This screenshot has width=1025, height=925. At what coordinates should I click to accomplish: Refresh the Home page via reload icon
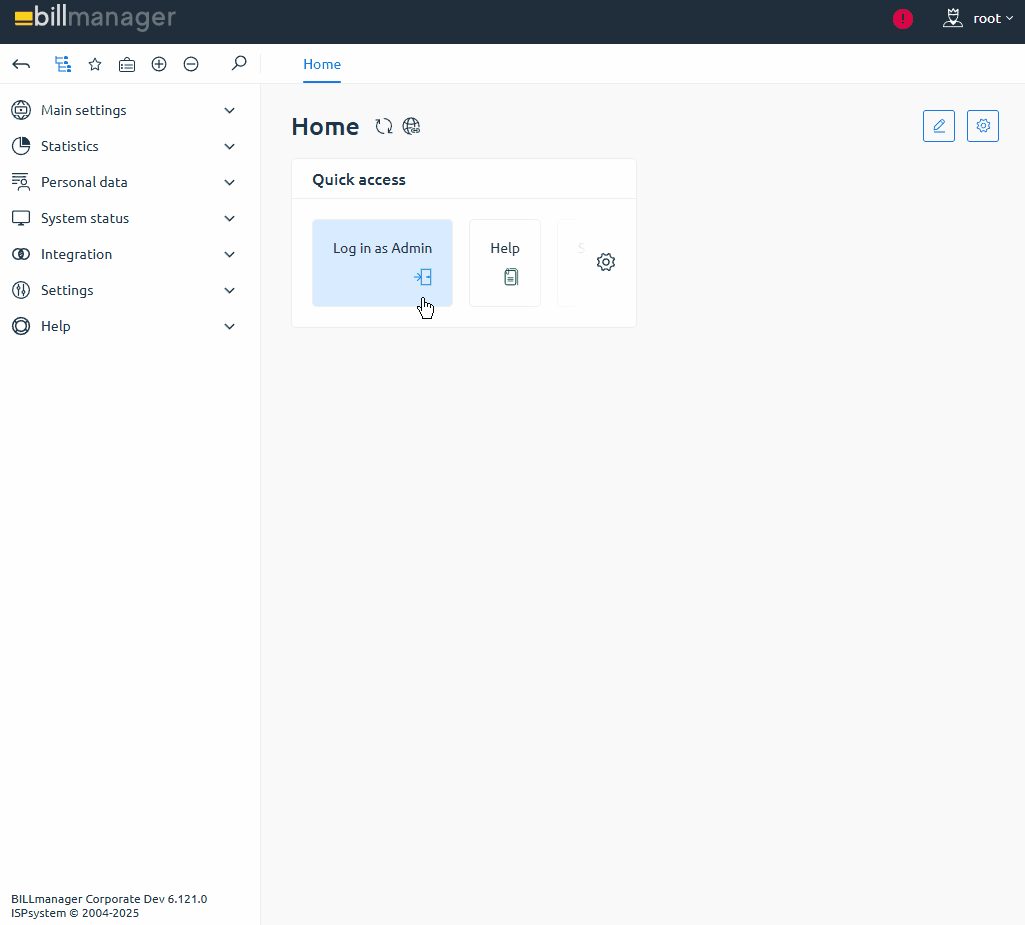(x=384, y=126)
